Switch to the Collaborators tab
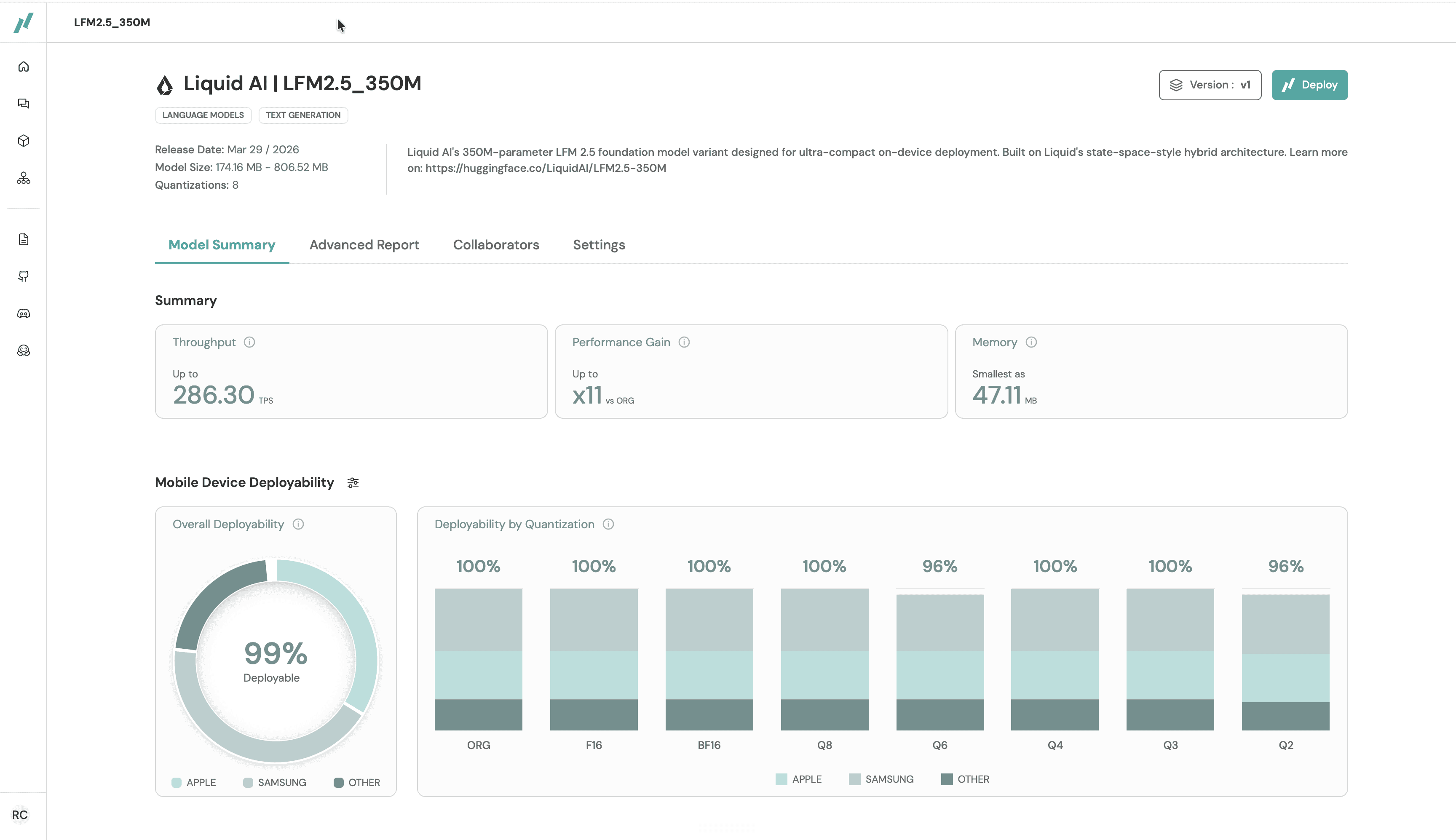 (496, 245)
